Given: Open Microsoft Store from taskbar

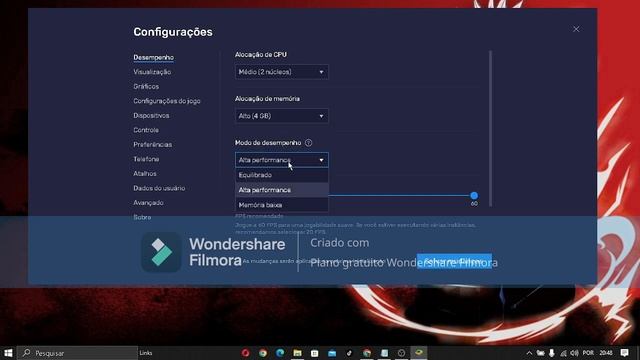Looking at the screenshot, I should pos(315,353).
